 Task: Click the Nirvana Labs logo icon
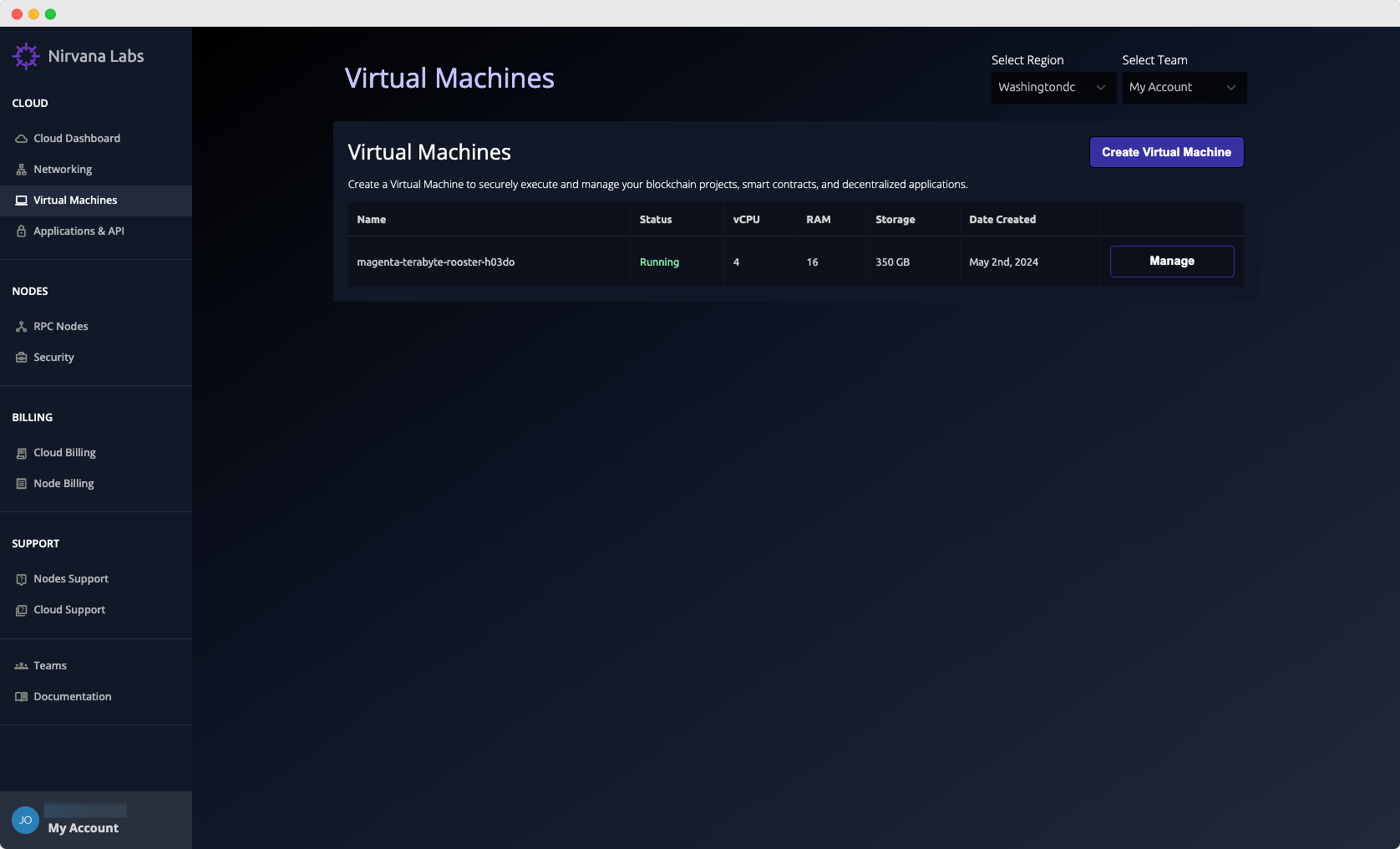pos(26,56)
